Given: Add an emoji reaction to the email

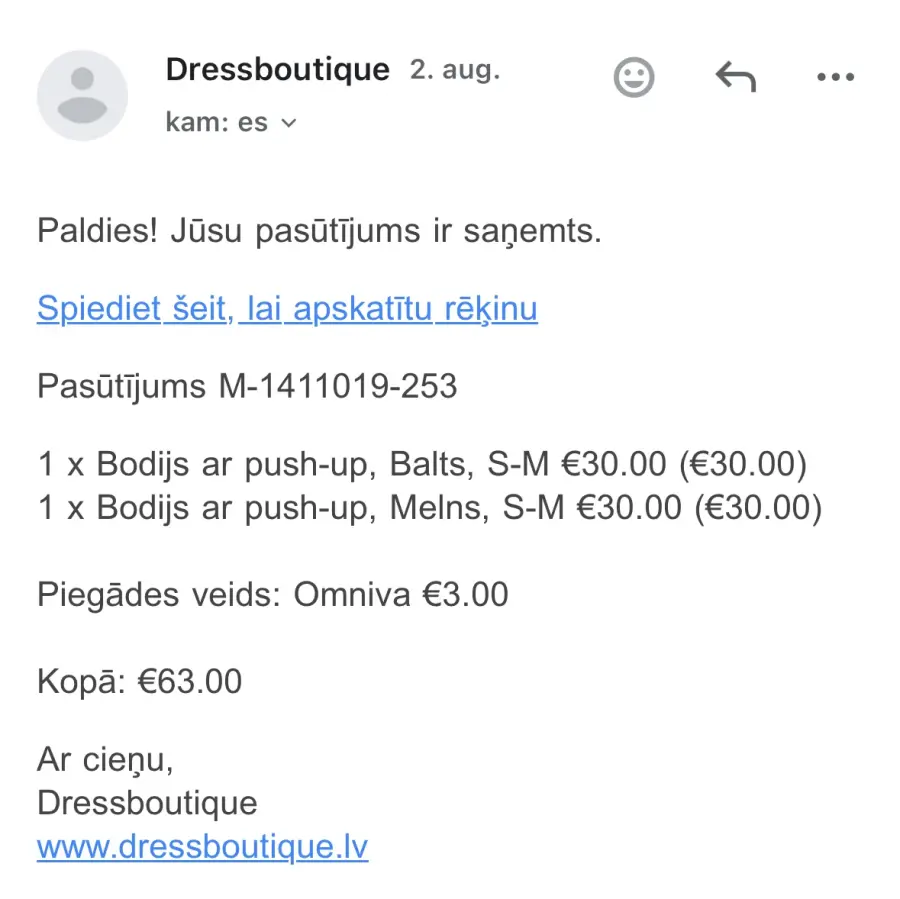Looking at the screenshot, I should coord(634,77).
